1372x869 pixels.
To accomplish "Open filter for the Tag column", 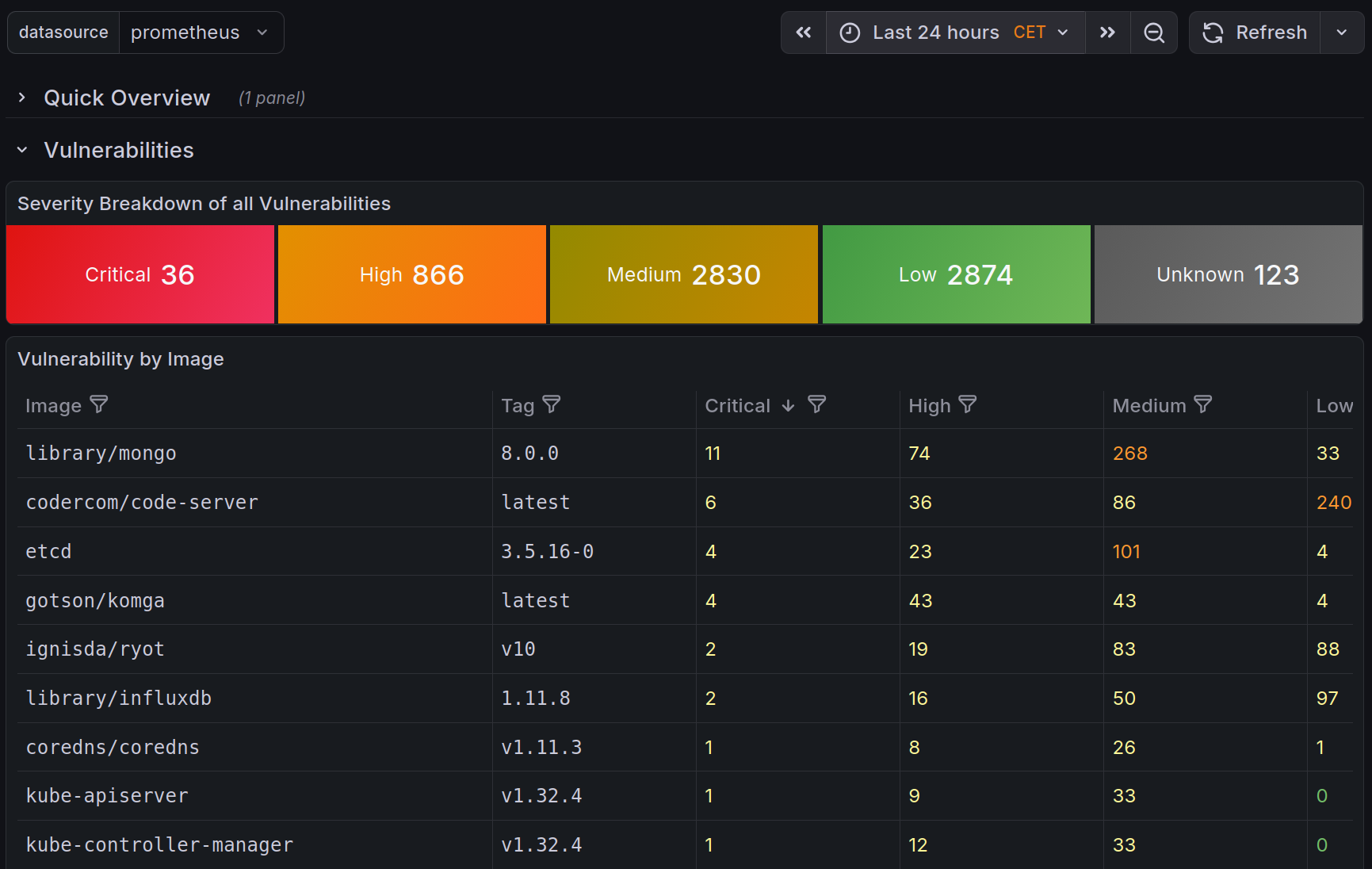I will click(x=552, y=405).
